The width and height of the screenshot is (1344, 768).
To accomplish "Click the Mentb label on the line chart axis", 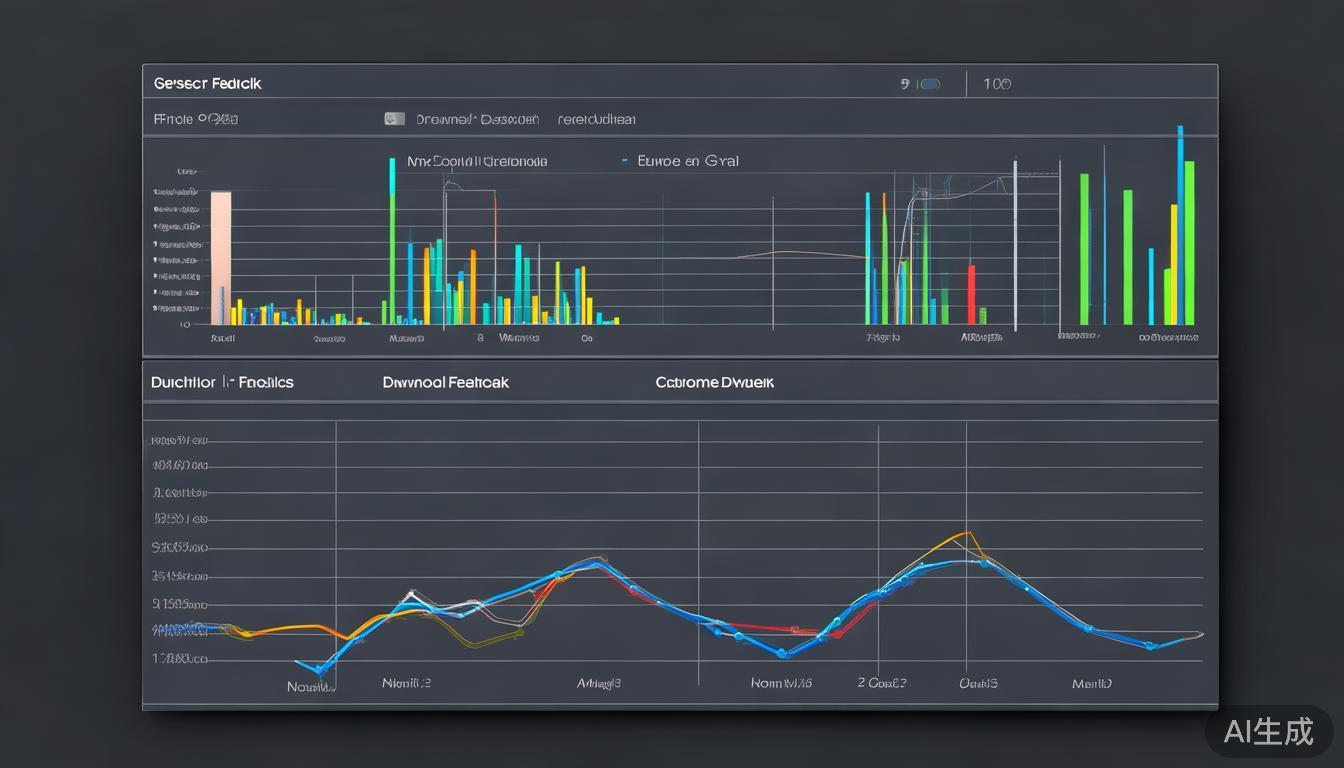I will [1091, 684].
